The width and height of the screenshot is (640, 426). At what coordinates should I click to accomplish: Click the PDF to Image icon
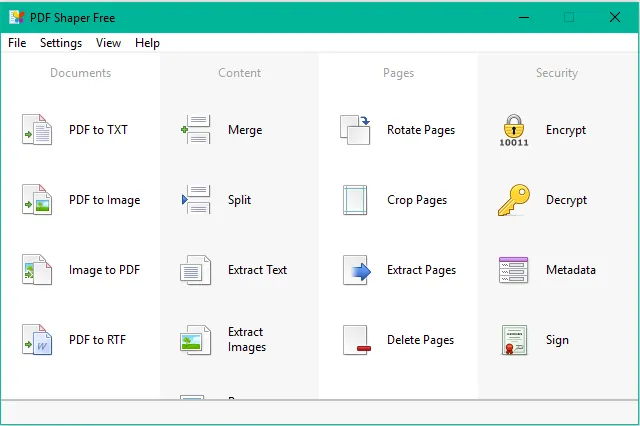(x=37, y=200)
